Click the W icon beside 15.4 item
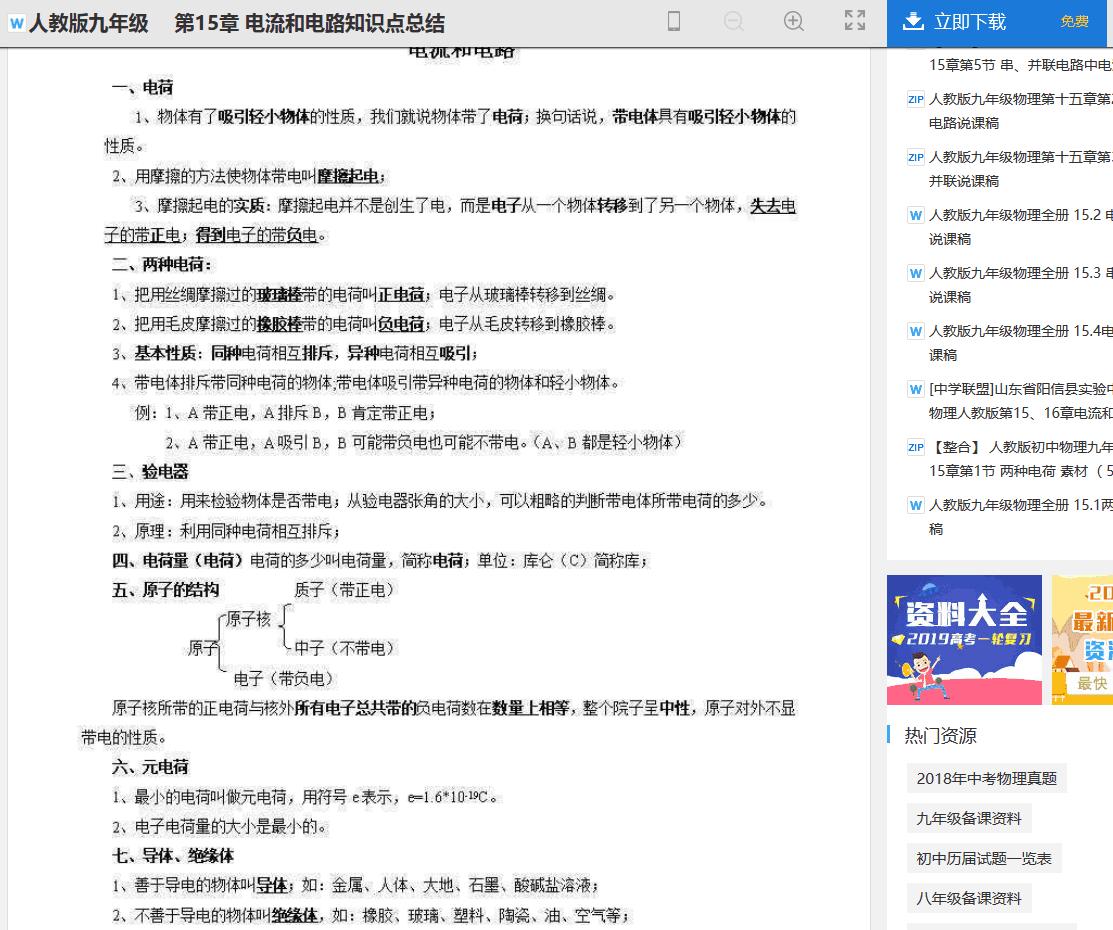The width and height of the screenshot is (1113, 930). point(915,331)
